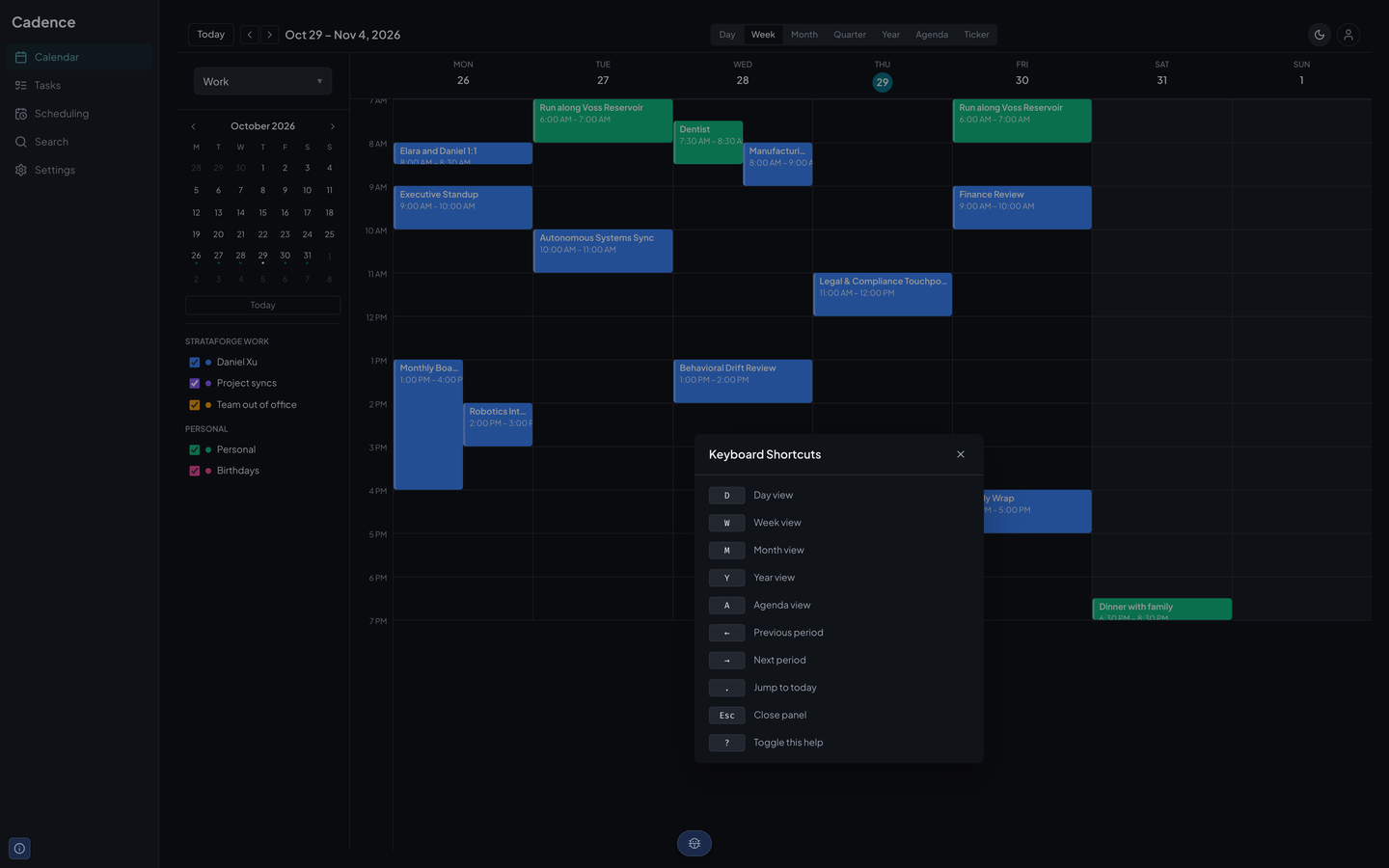Screen dimensions: 1389x868
Task: Open Legal & Compliance Touchpoint event
Action: [x=883, y=294]
